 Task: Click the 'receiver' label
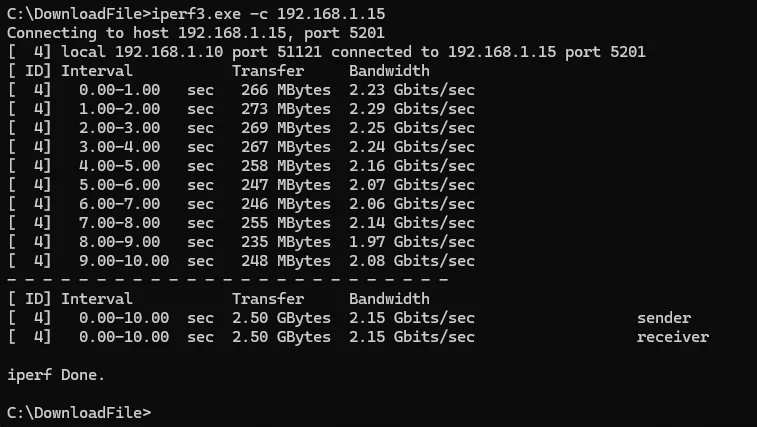point(673,337)
